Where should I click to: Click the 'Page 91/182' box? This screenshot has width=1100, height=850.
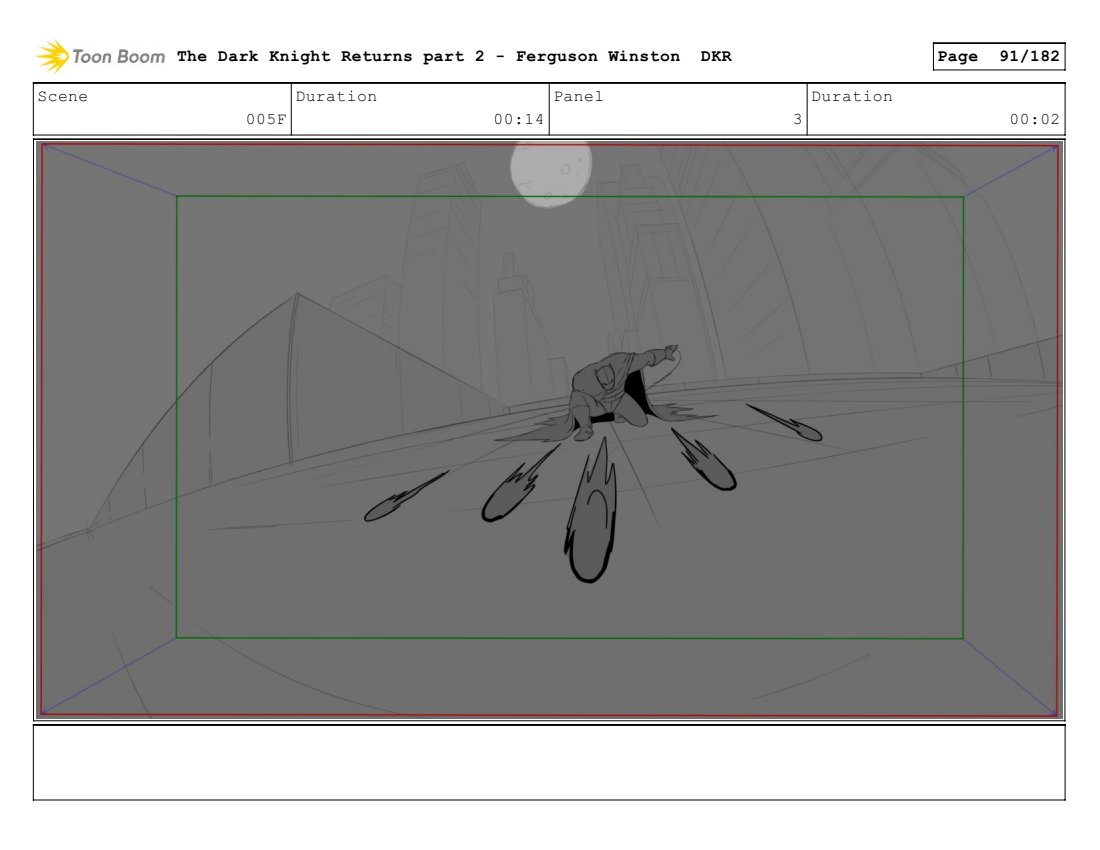pyautogui.click(x=998, y=56)
